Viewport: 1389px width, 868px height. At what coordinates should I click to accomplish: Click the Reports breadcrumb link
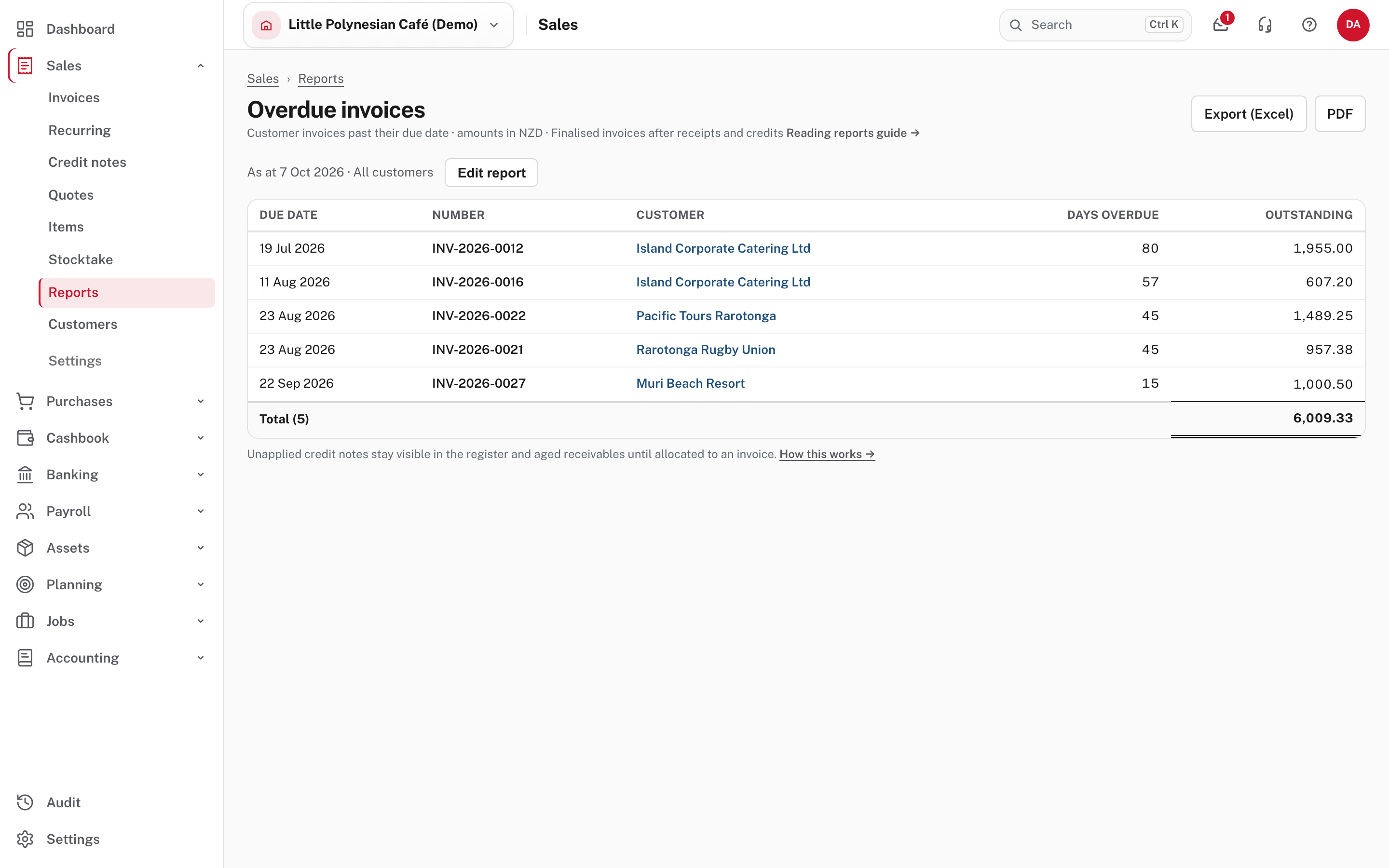click(x=321, y=79)
